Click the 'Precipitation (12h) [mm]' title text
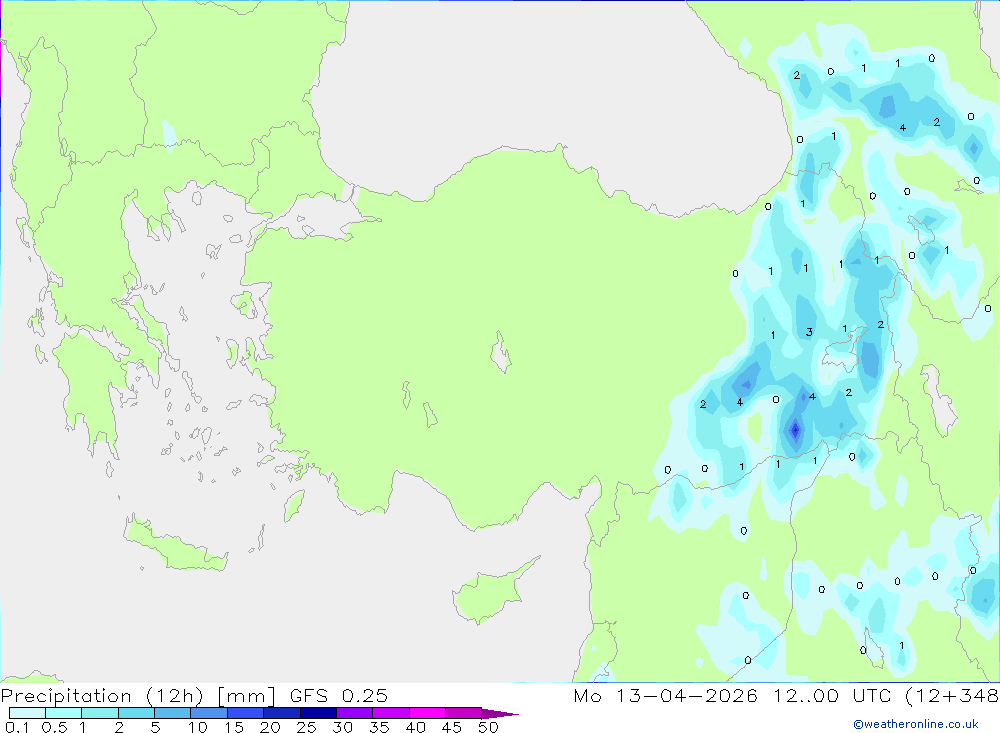 coord(138,696)
